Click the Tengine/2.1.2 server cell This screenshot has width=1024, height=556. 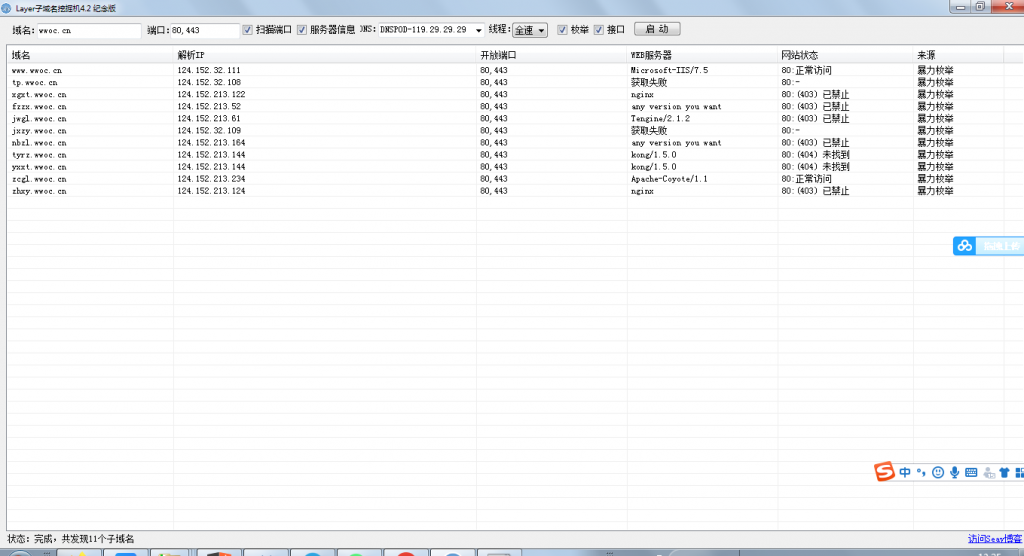pyautogui.click(x=660, y=118)
